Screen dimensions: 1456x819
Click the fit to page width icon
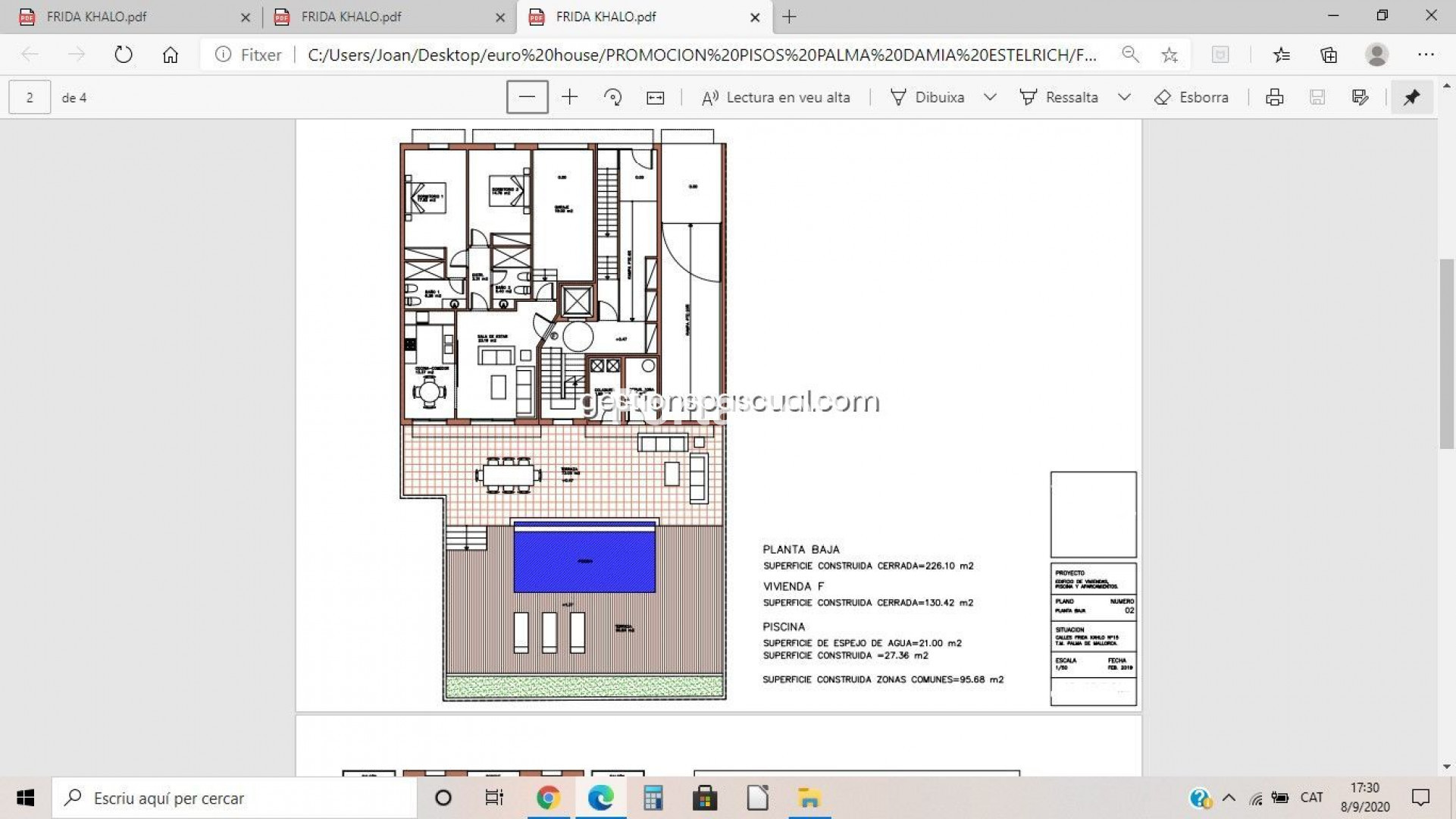(x=655, y=97)
